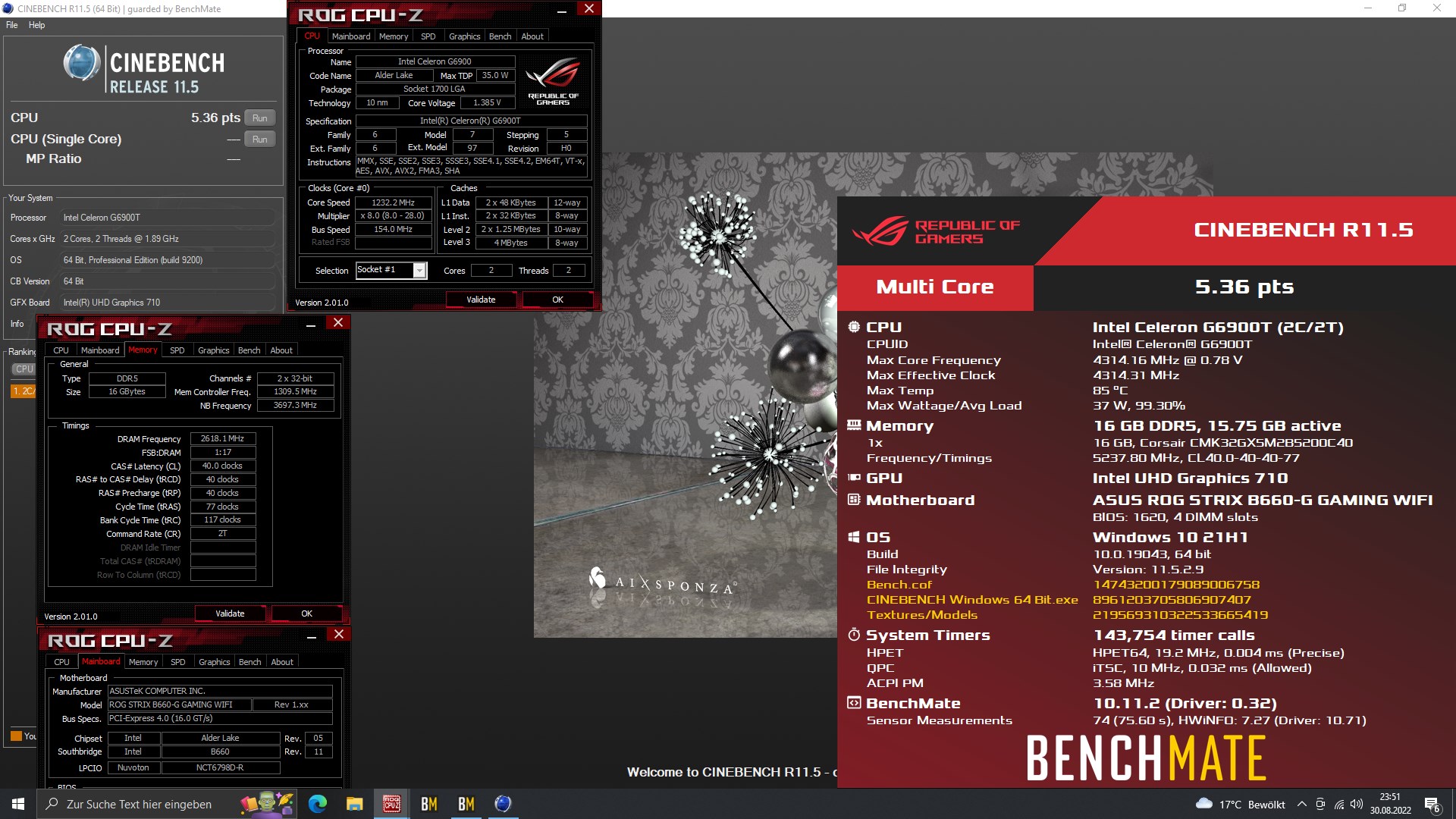
Task: Run the CPU (Single Core) test
Action: tap(259, 140)
